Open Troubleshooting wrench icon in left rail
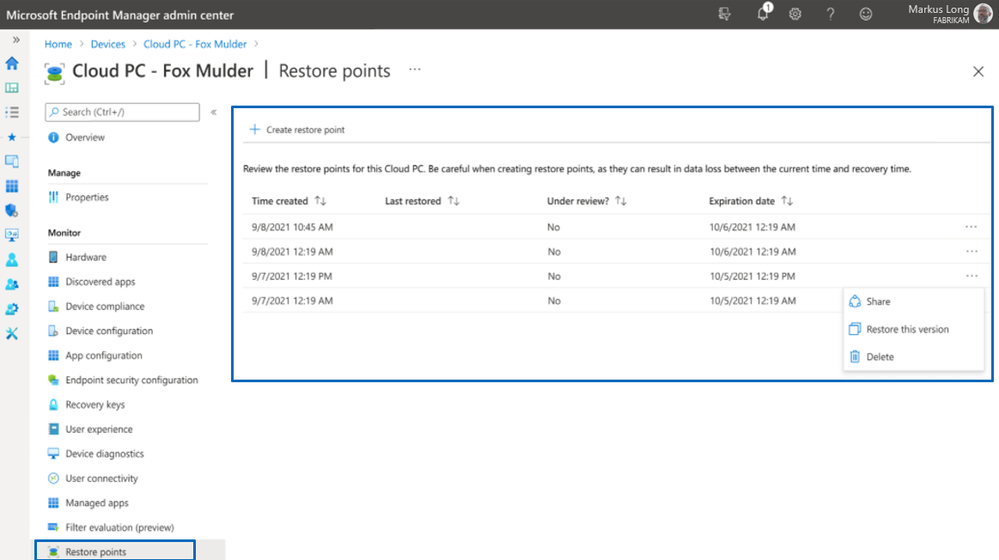 (12, 333)
